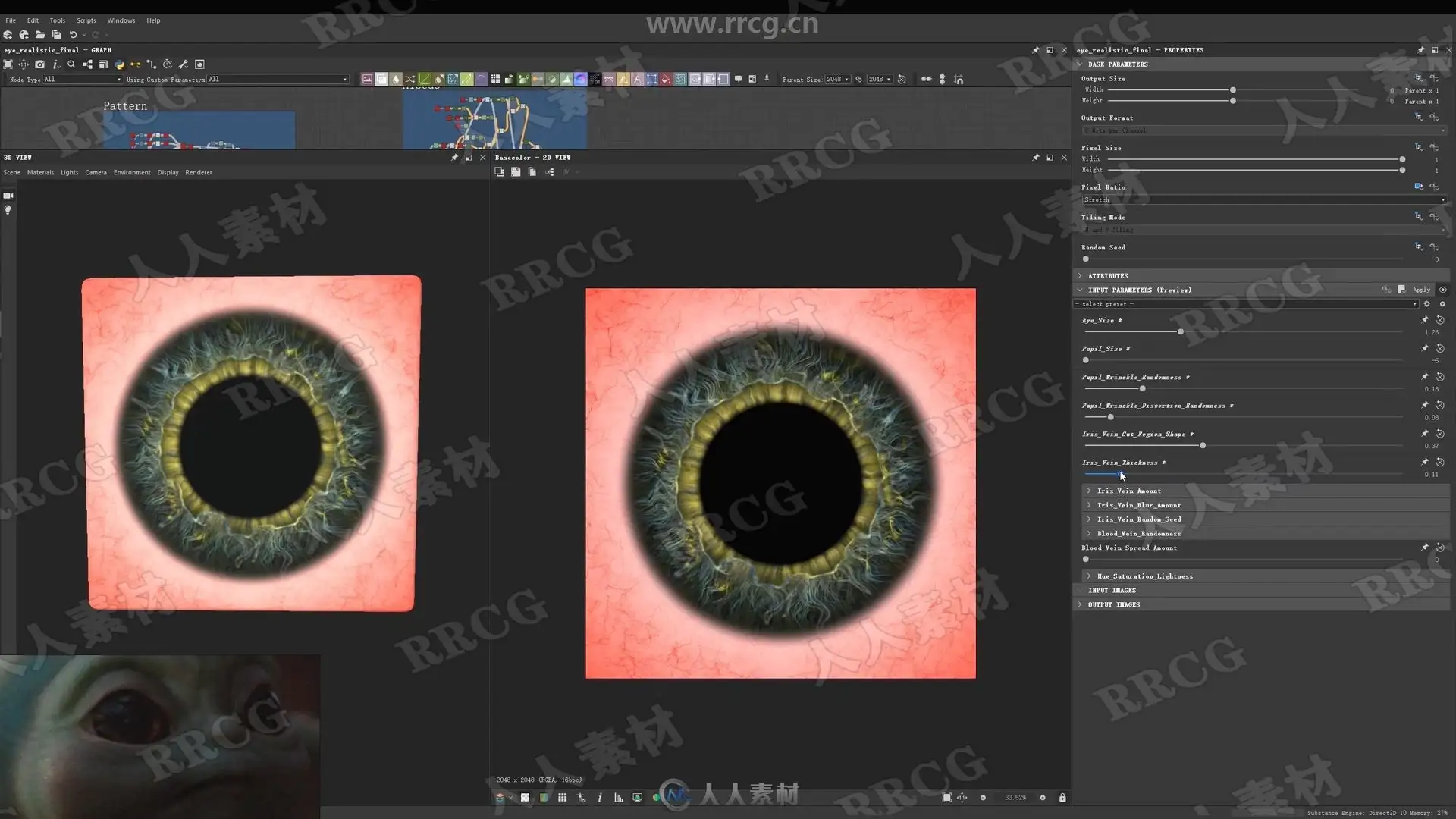Click the magnifier search icon in graph toolbar
Viewport: 1456px width, 819px height.
(x=71, y=64)
